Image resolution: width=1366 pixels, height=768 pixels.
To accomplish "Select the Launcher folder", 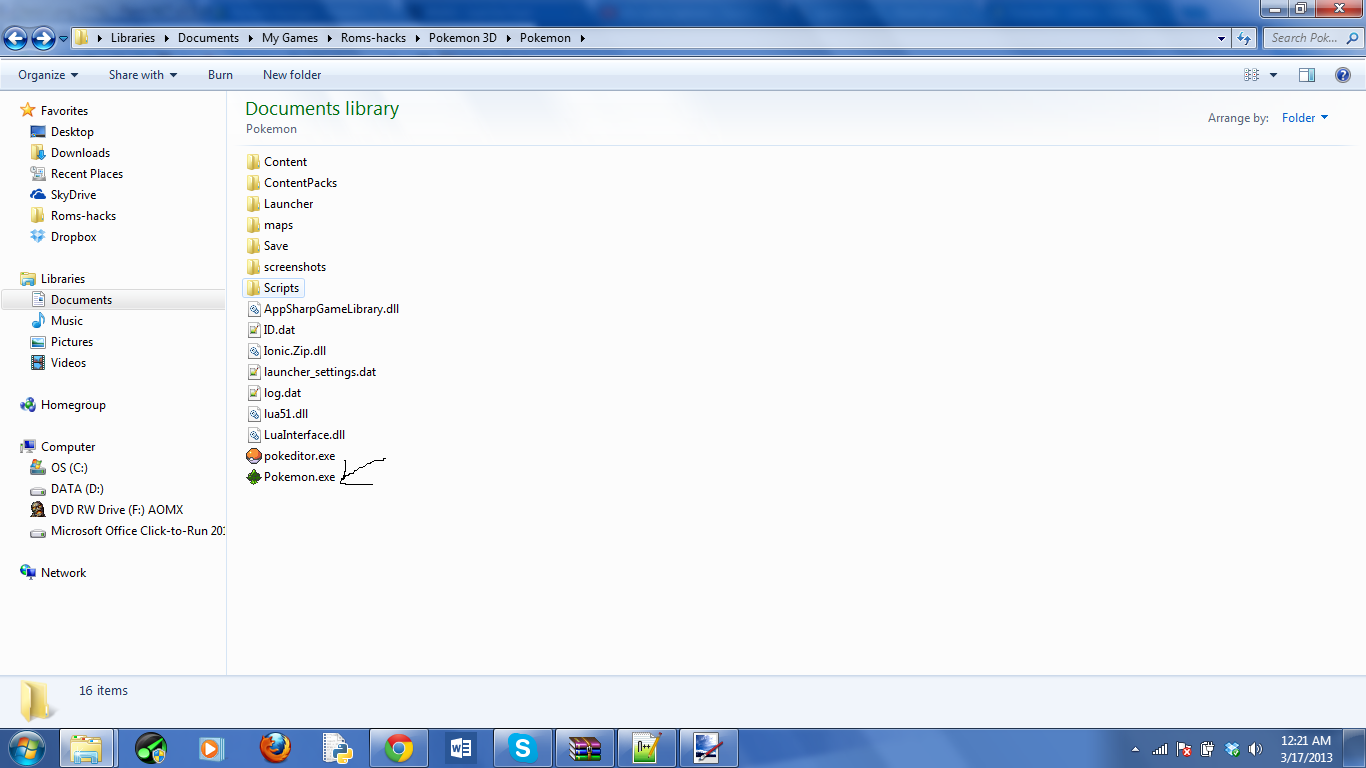I will click(x=280, y=204).
